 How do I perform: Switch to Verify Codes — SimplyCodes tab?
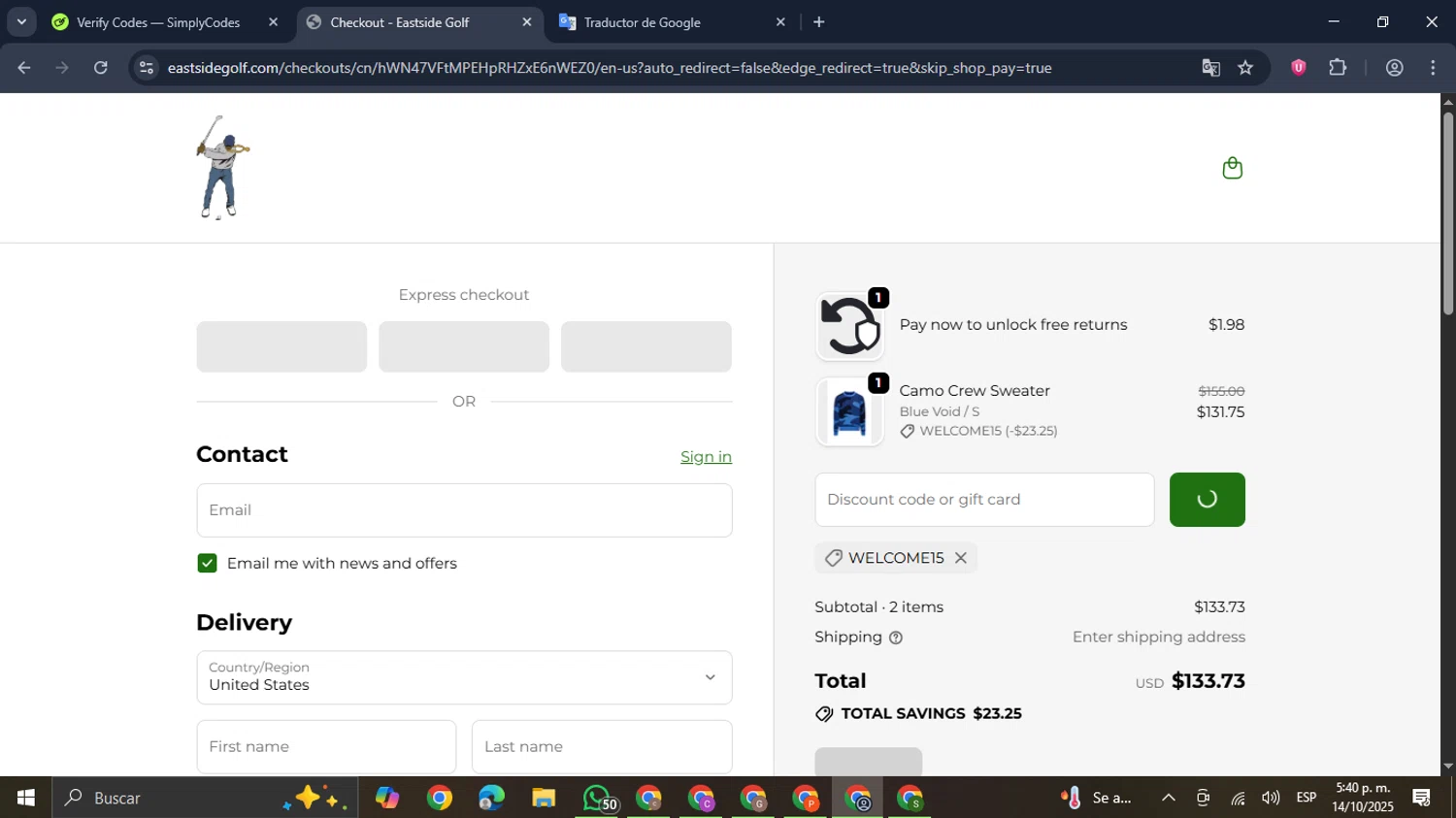tap(157, 22)
